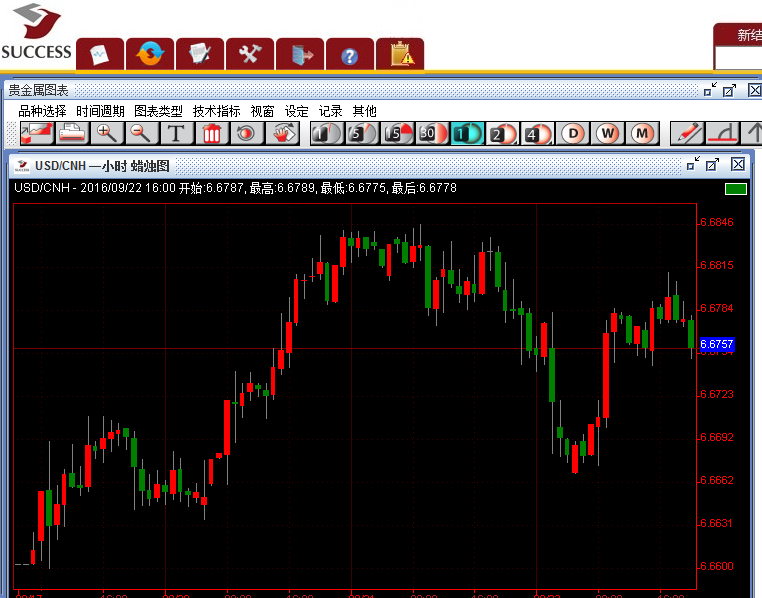This screenshot has height=598, width=762.
Task: Open the wrench and hammer tools tab
Action: [249, 54]
